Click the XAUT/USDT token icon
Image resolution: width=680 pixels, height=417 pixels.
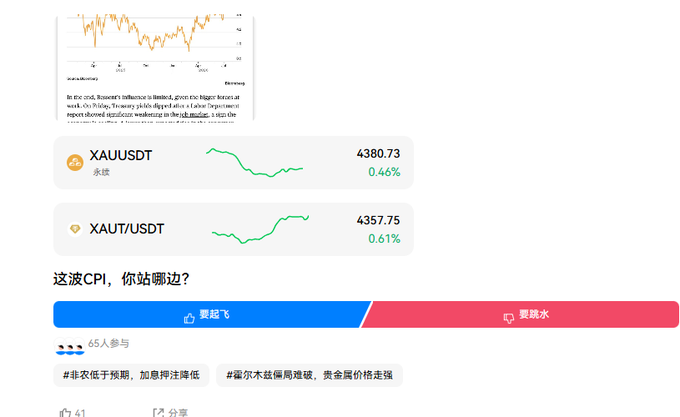click(x=75, y=229)
